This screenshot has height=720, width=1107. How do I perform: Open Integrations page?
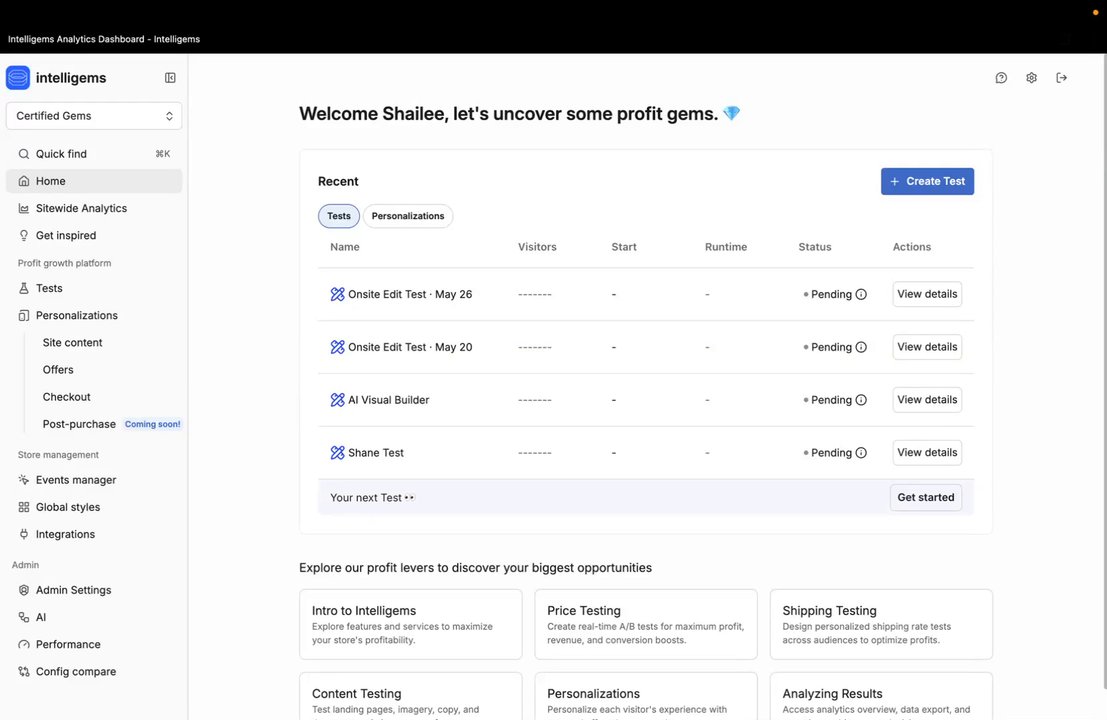click(x=94, y=534)
